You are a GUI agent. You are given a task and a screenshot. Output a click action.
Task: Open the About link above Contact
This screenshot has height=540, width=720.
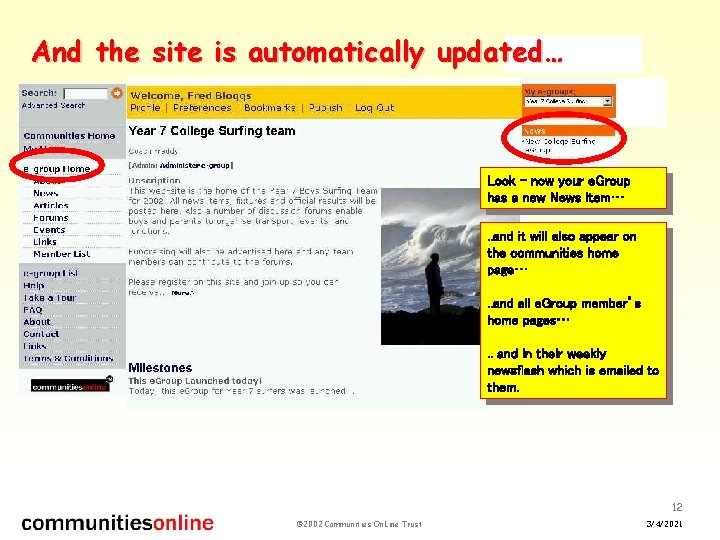point(37,322)
